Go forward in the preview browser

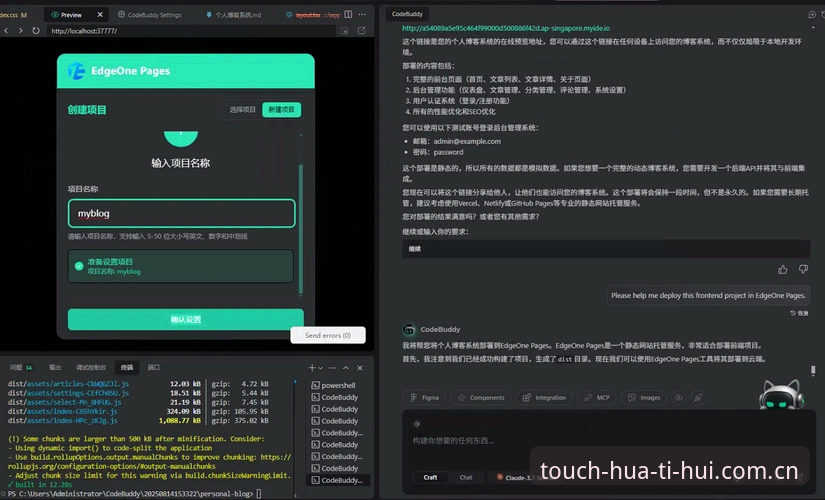(x=21, y=31)
